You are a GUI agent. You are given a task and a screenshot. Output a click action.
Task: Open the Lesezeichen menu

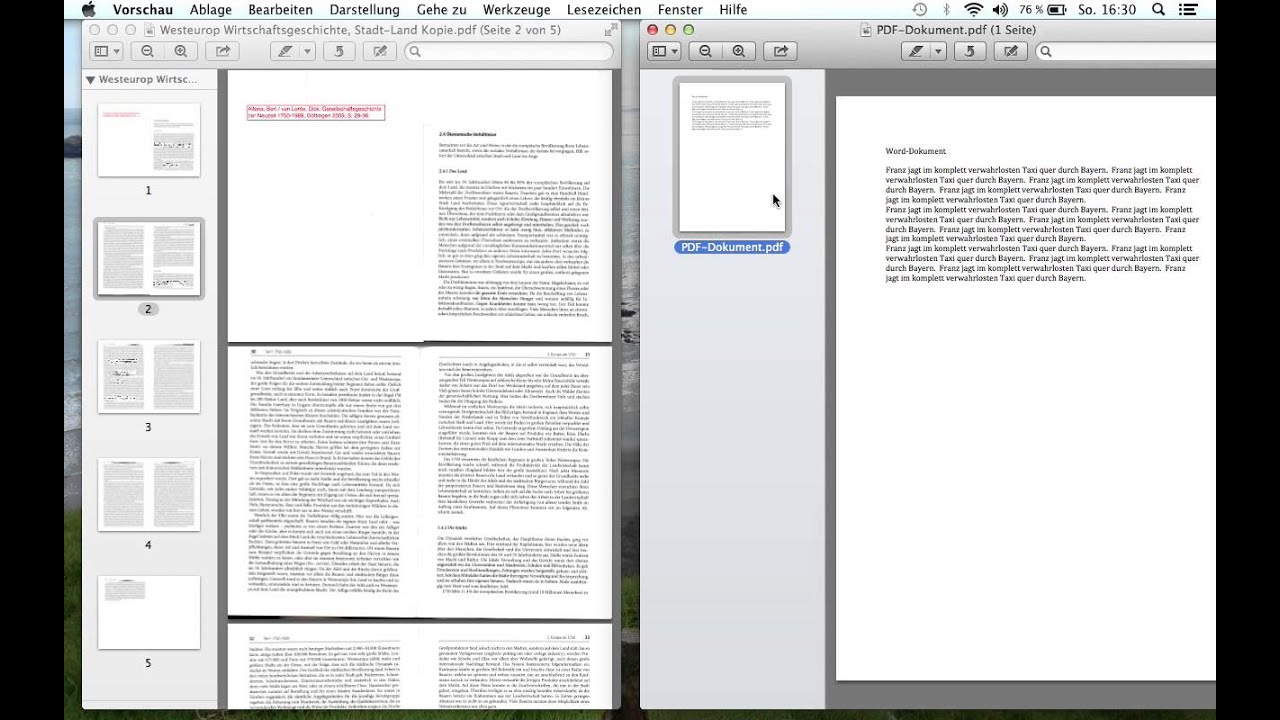pos(604,10)
